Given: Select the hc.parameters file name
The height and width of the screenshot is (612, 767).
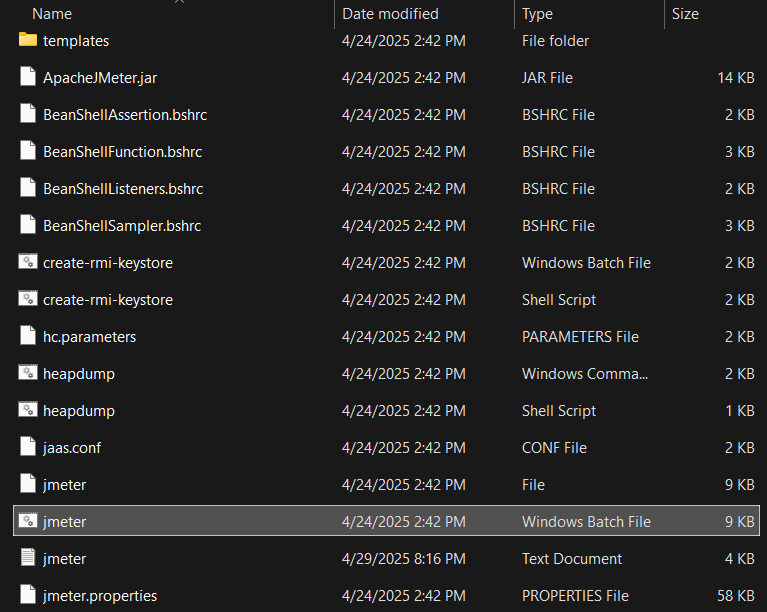Looking at the screenshot, I should [90, 337].
